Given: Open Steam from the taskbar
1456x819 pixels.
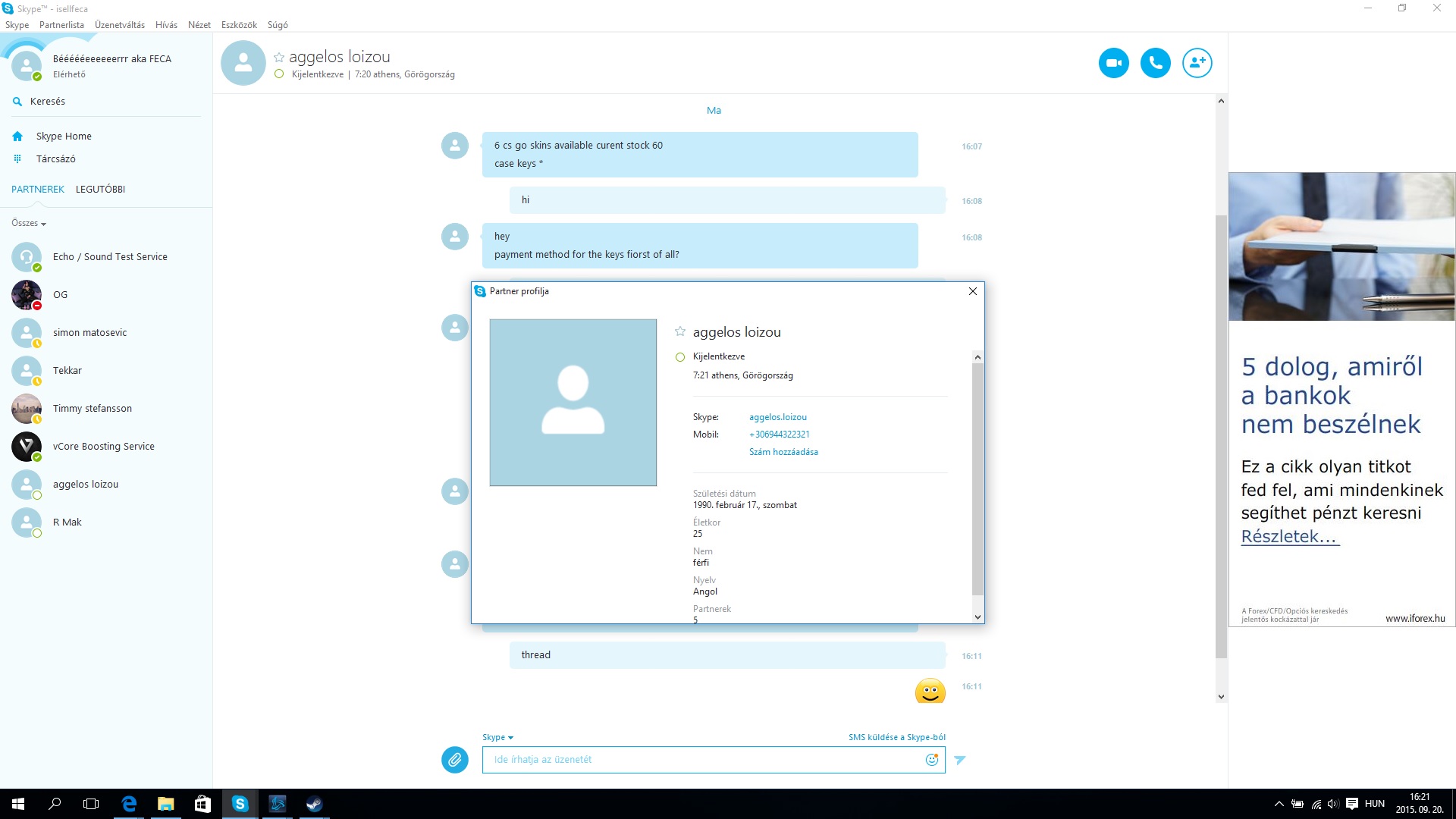Looking at the screenshot, I should tap(314, 804).
